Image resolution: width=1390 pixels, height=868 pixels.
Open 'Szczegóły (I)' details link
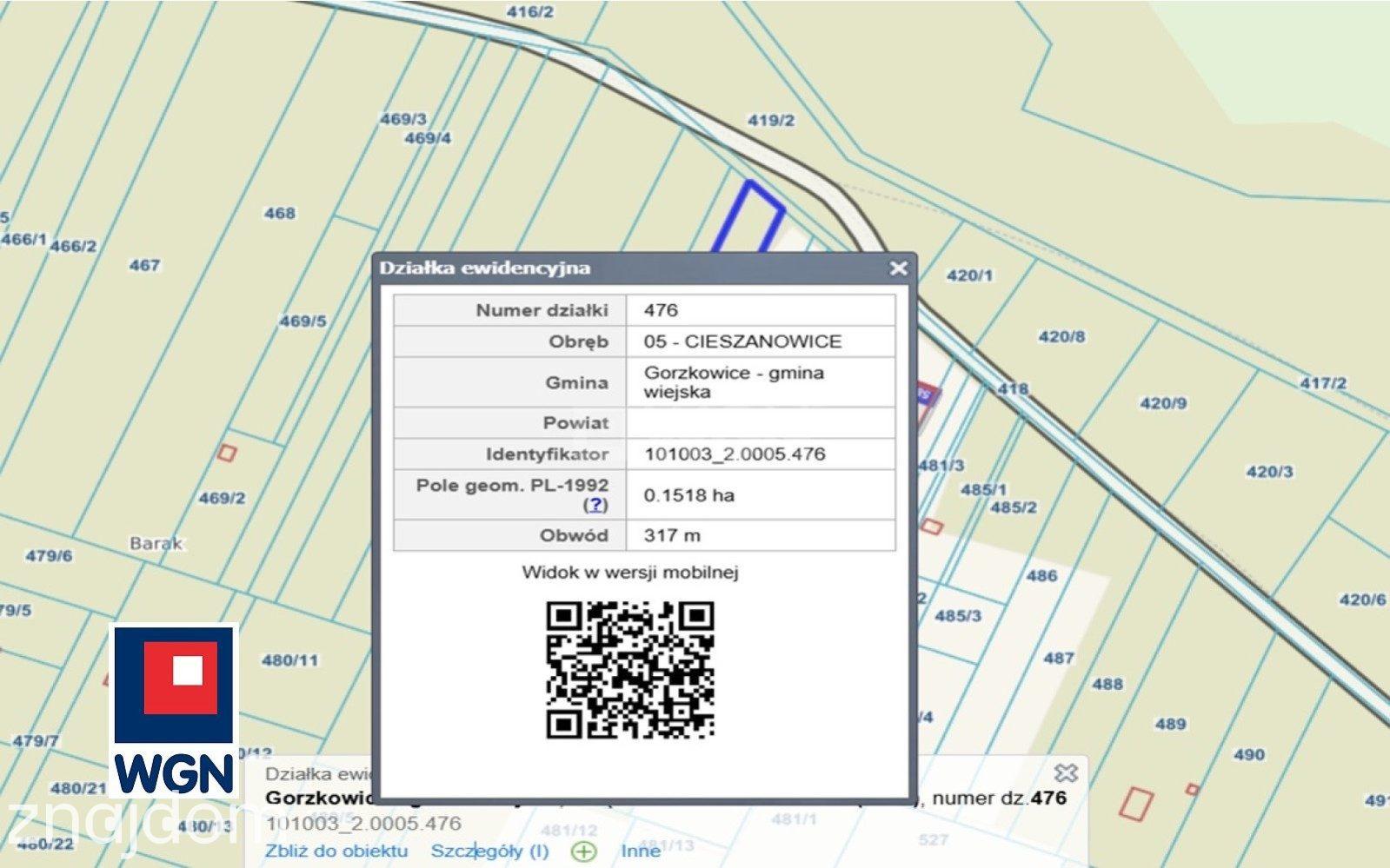coord(489,851)
